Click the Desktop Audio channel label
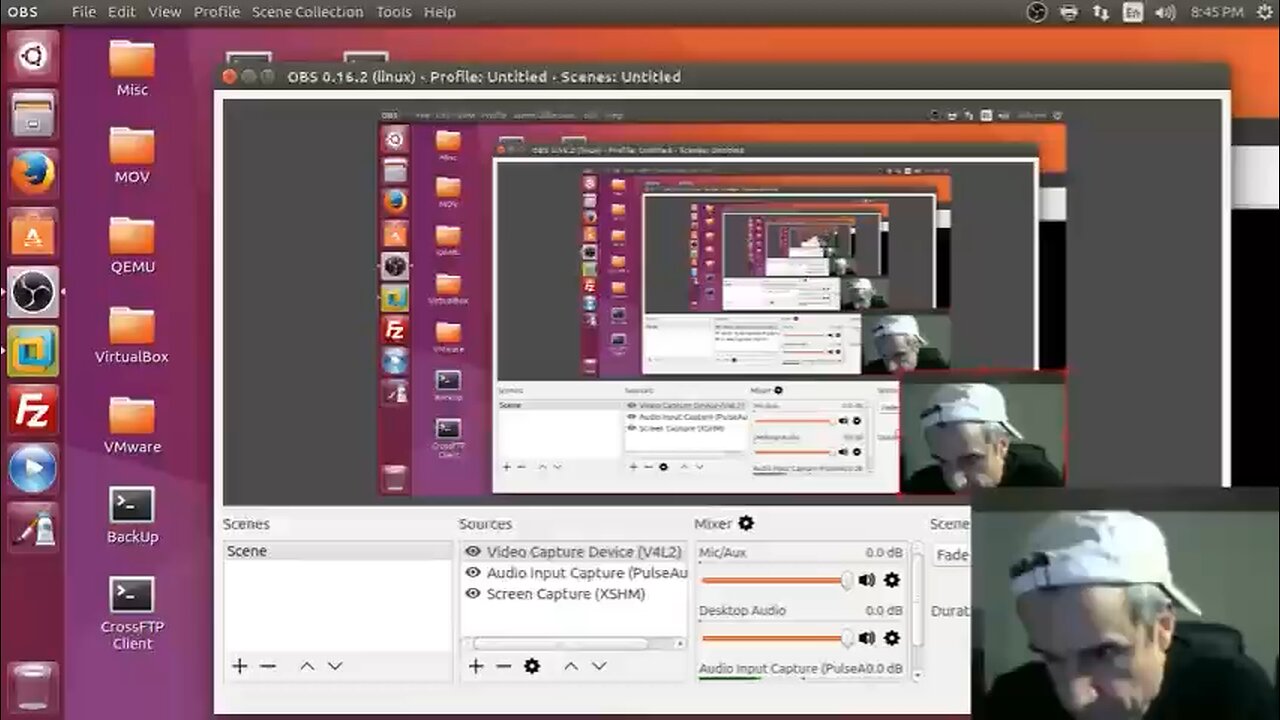1280x720 pixels. click(x=742, y=611)
